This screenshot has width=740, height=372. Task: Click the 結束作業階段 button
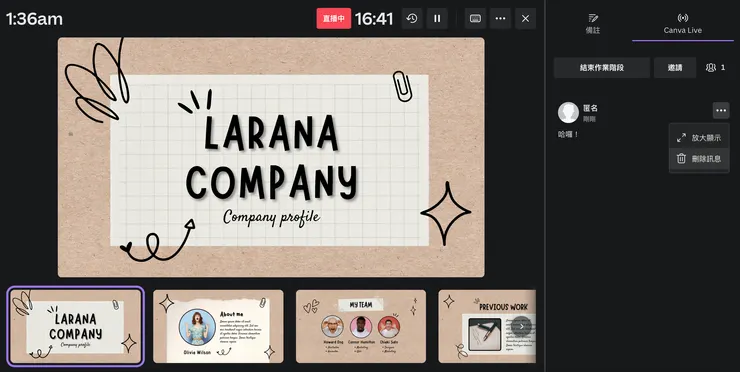click(602, 68)
